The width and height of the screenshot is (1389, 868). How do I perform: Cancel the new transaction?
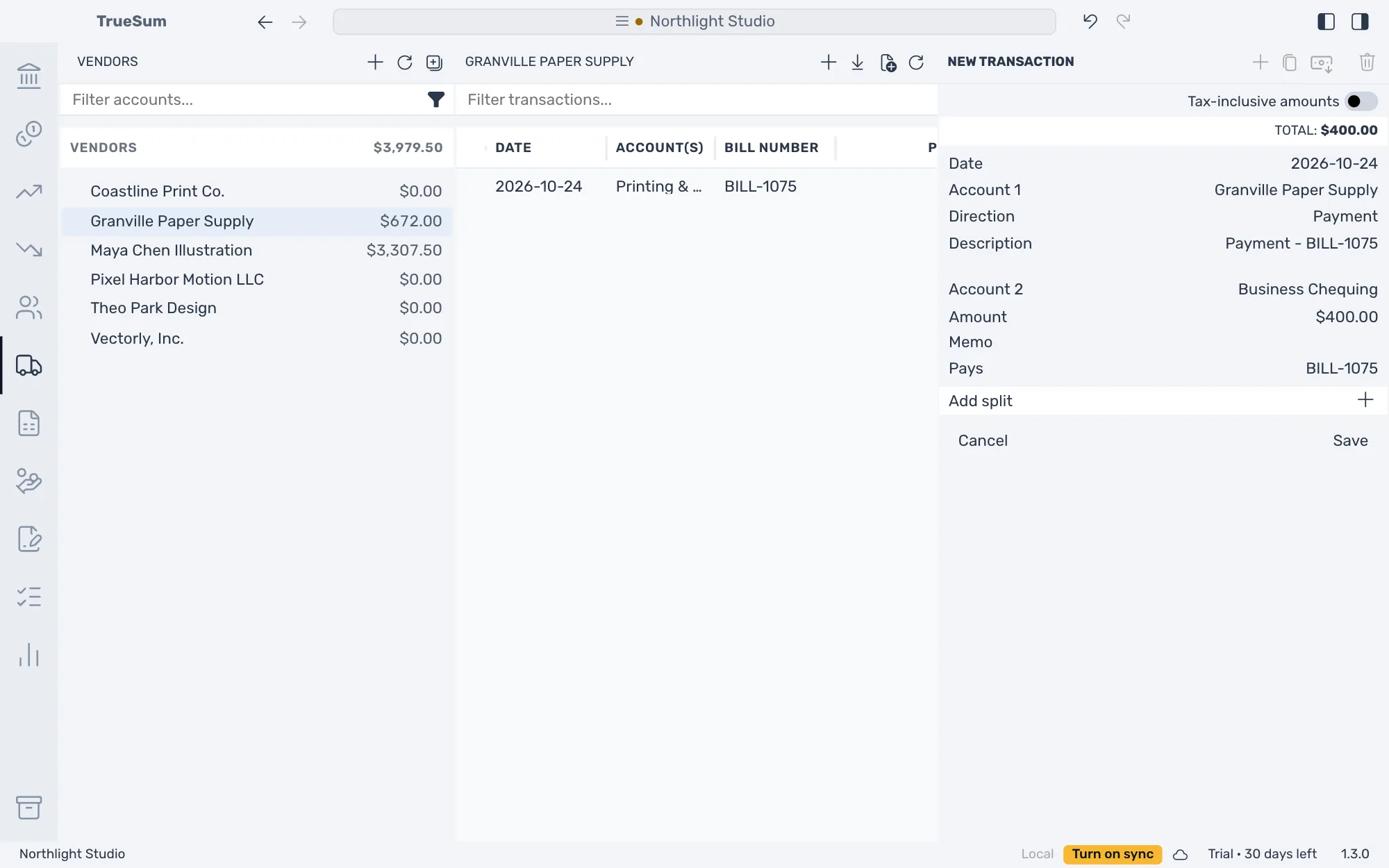982,440
